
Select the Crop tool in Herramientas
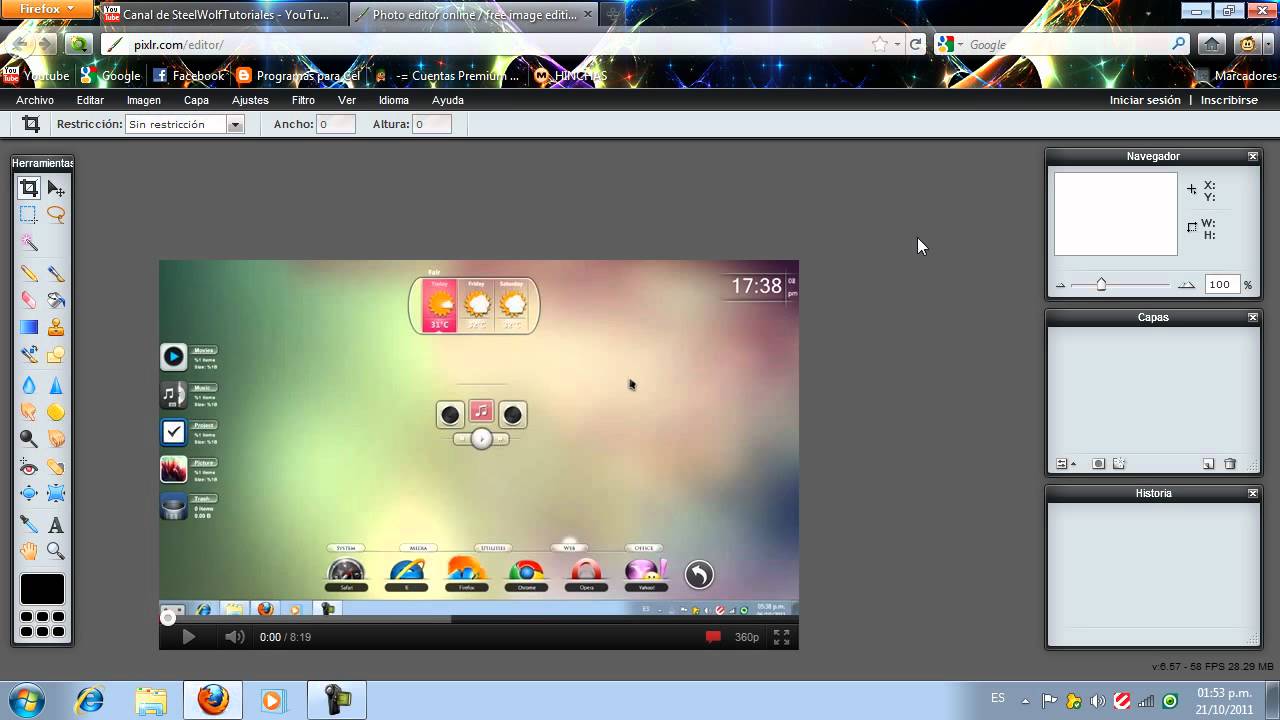29,188
